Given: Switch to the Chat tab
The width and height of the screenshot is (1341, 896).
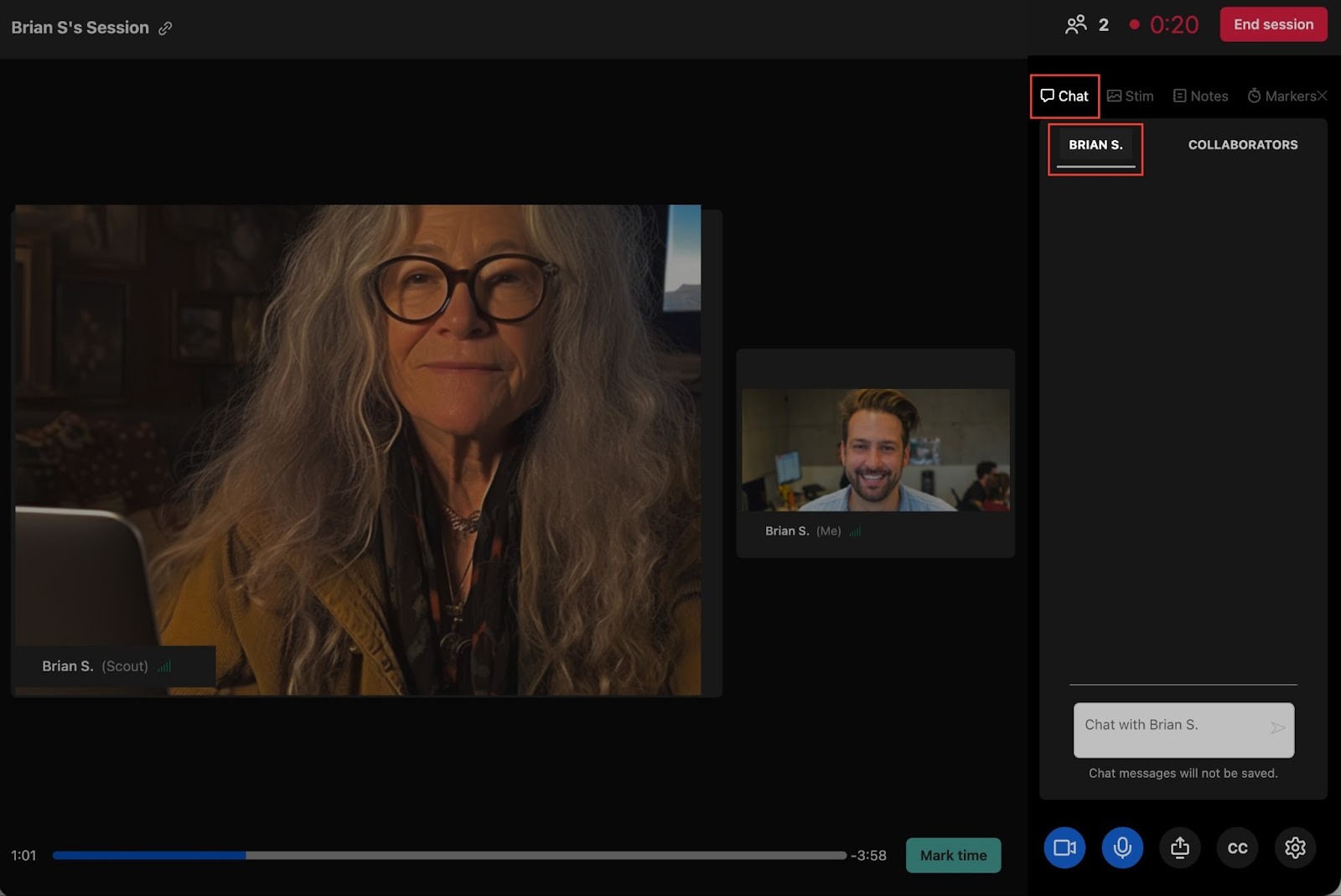Looking at the screenshot, I should pos(1064,96).
